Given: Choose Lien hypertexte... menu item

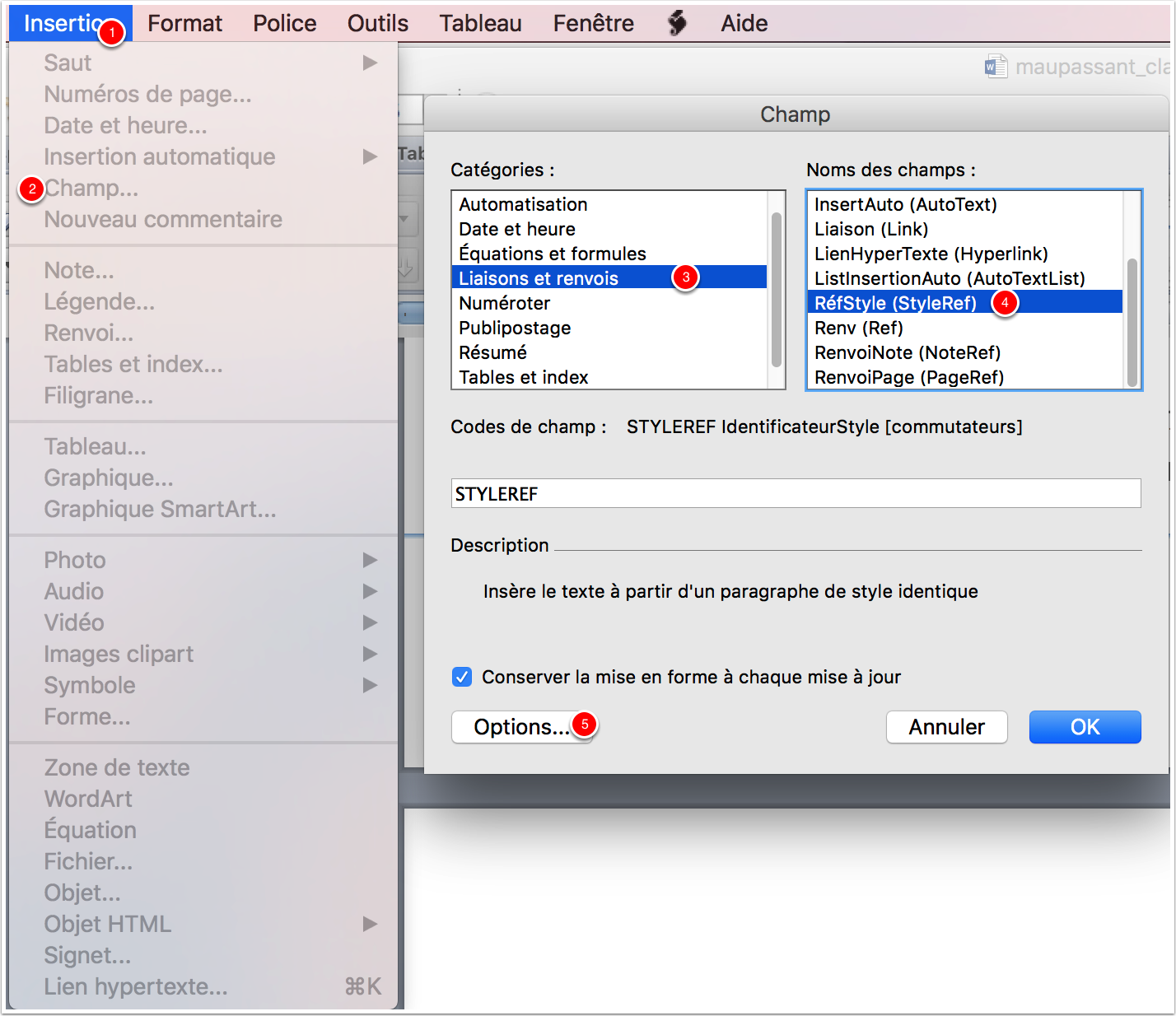Looking at the screenshot, I should coord(136,986).
